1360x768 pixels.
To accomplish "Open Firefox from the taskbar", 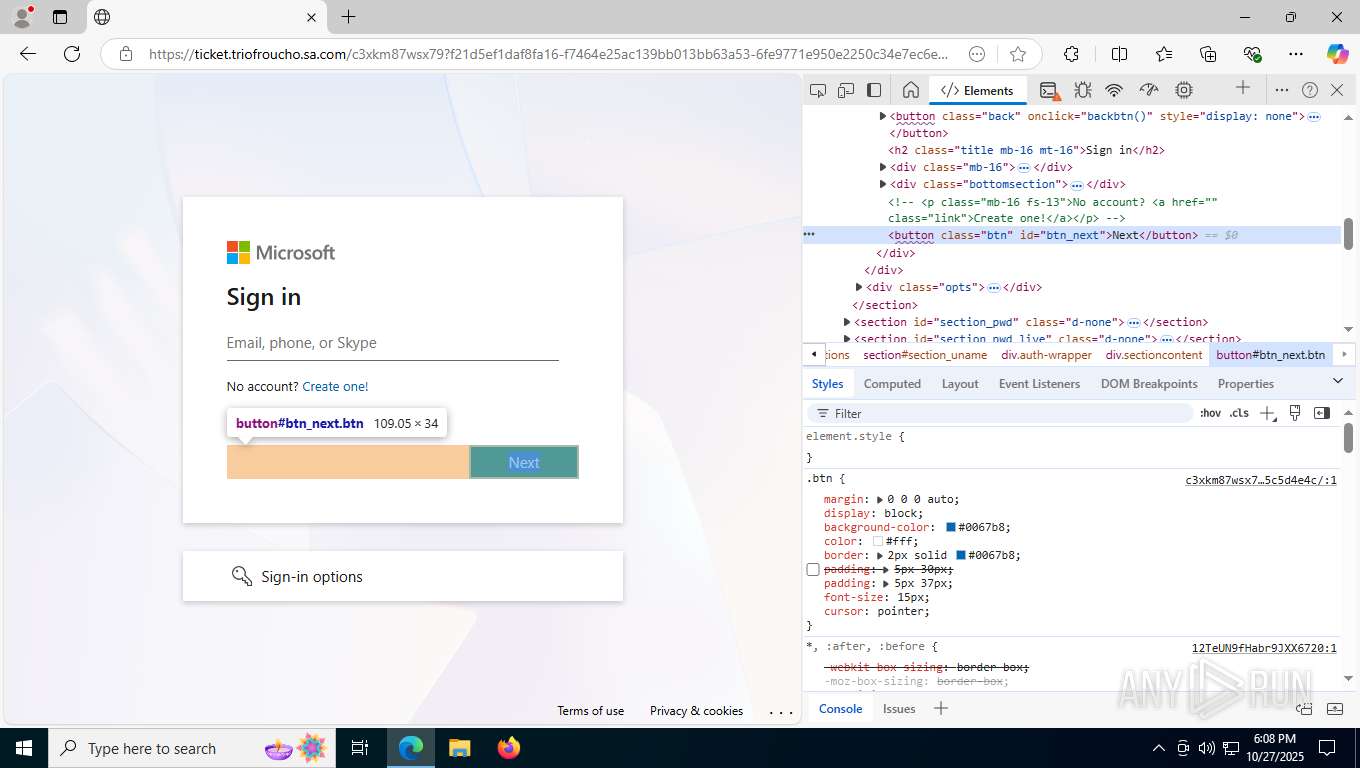I will coord(509,748).
